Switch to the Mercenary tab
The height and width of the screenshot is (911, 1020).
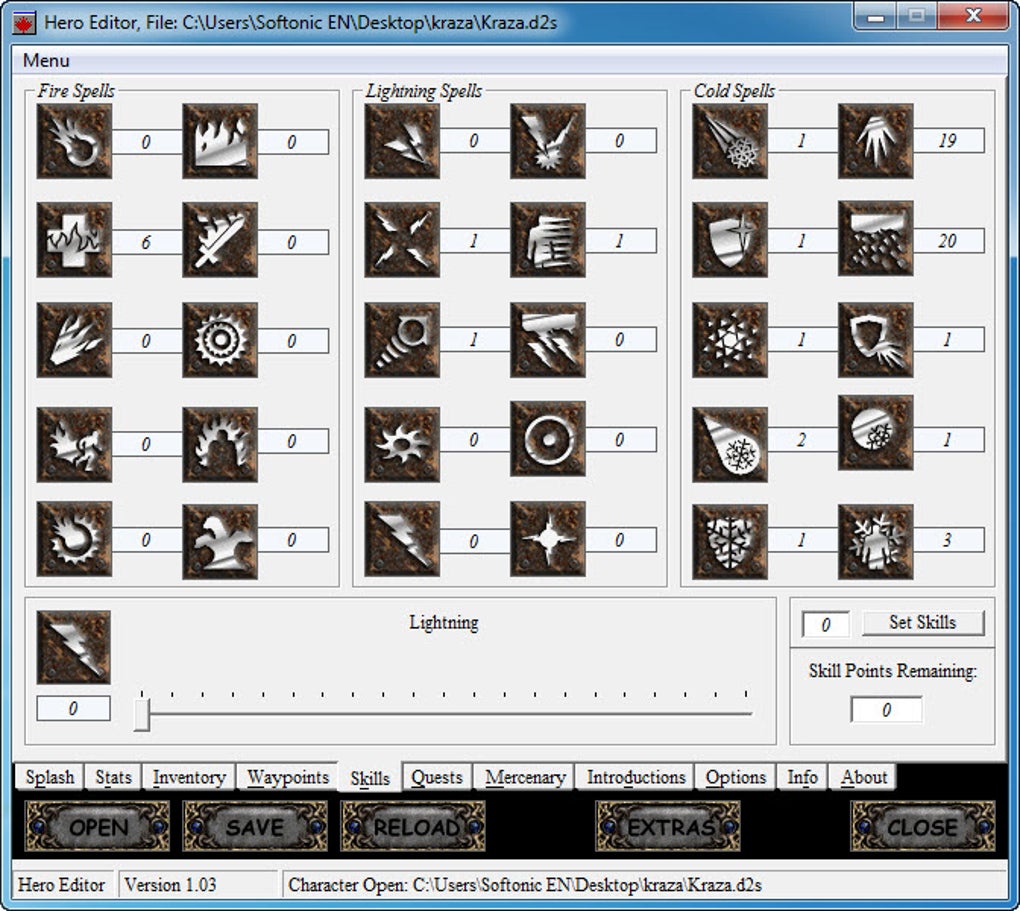click(x=525, y=777)
